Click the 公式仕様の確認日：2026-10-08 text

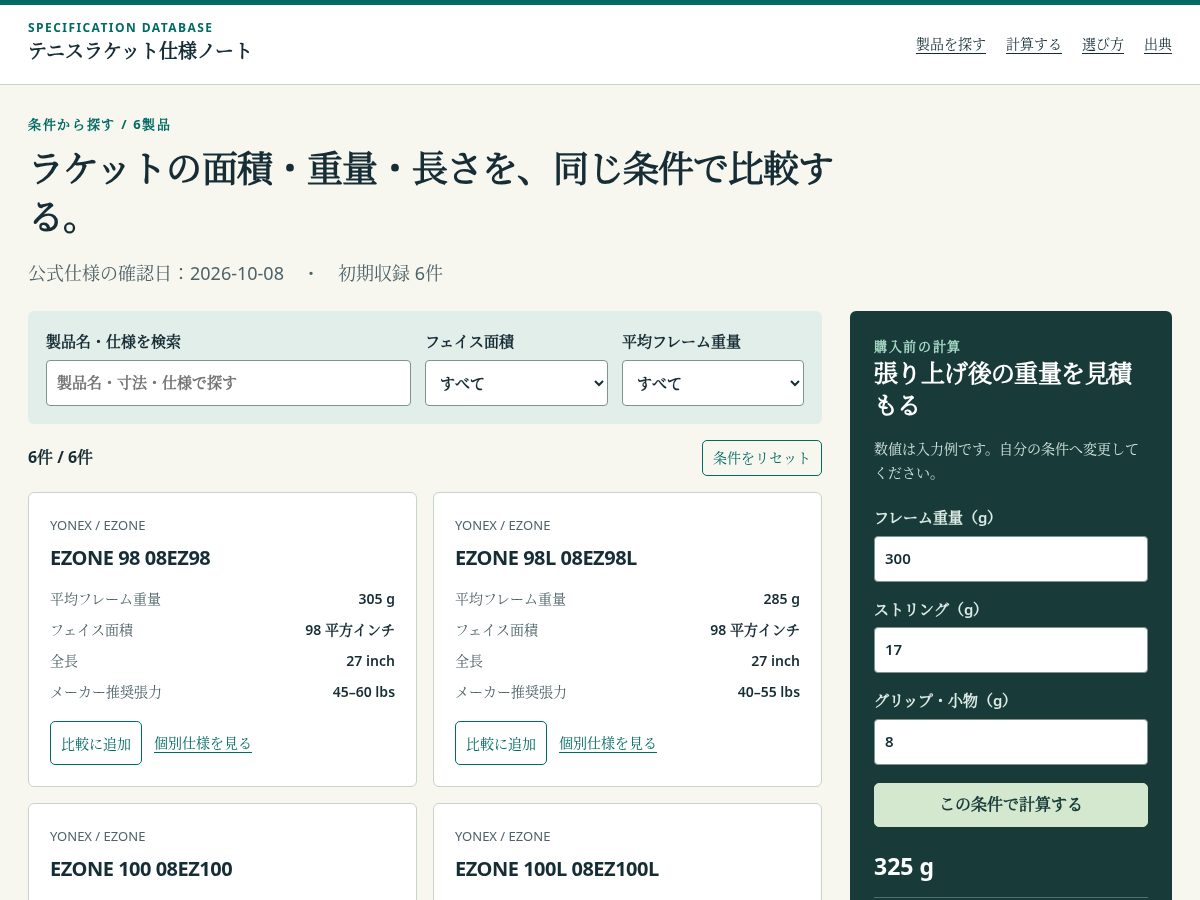[156, 273]
